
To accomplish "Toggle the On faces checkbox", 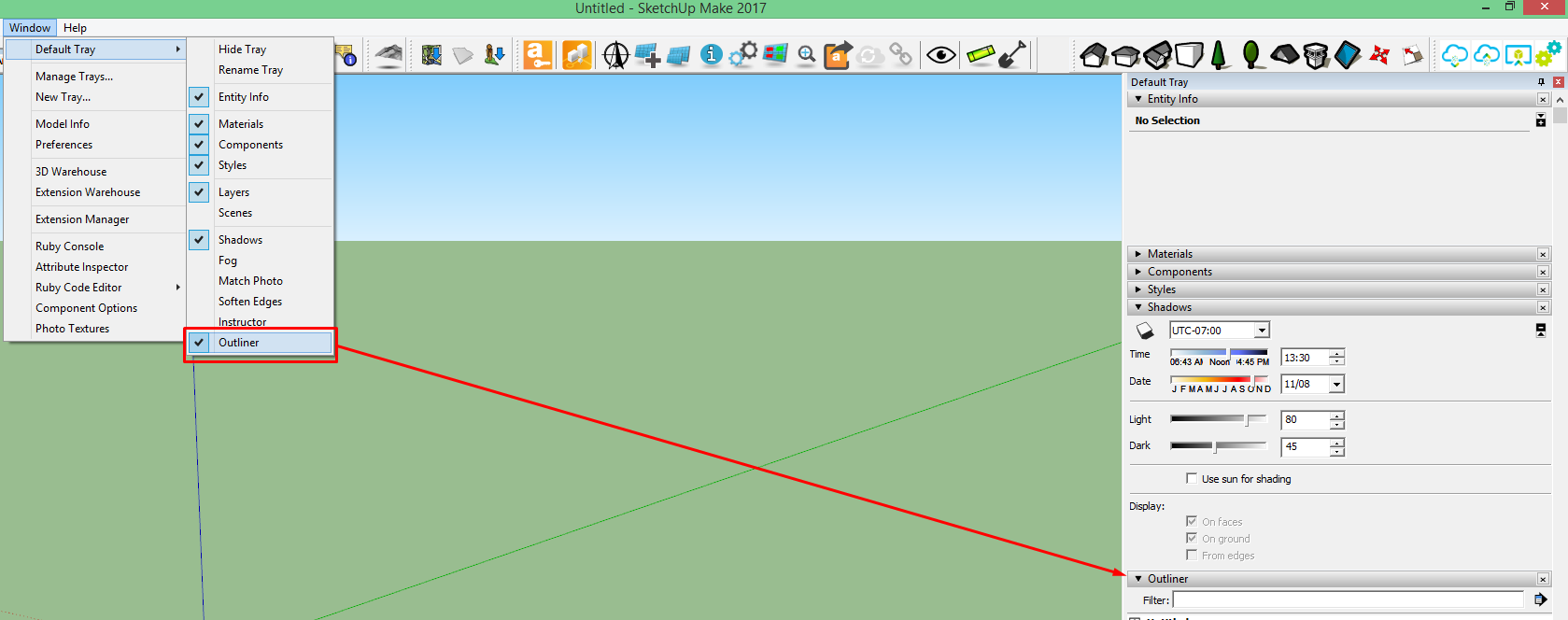I will pos(1192,521).
